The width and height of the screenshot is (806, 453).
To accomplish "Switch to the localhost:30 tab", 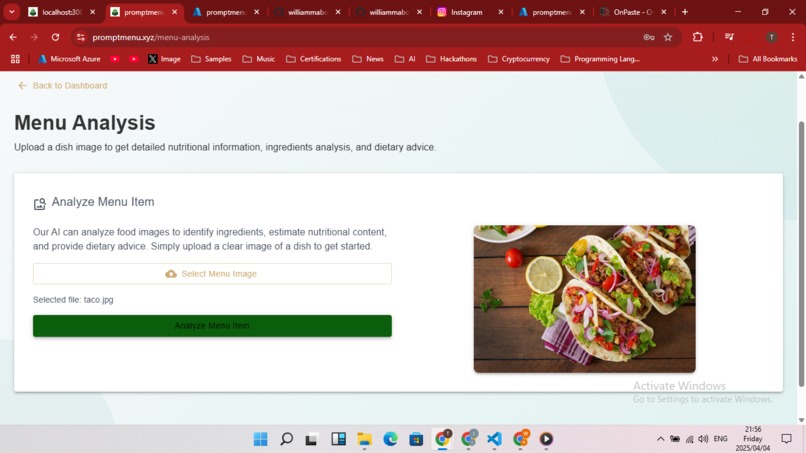I will pyautogui.click(x=62, y=12).
